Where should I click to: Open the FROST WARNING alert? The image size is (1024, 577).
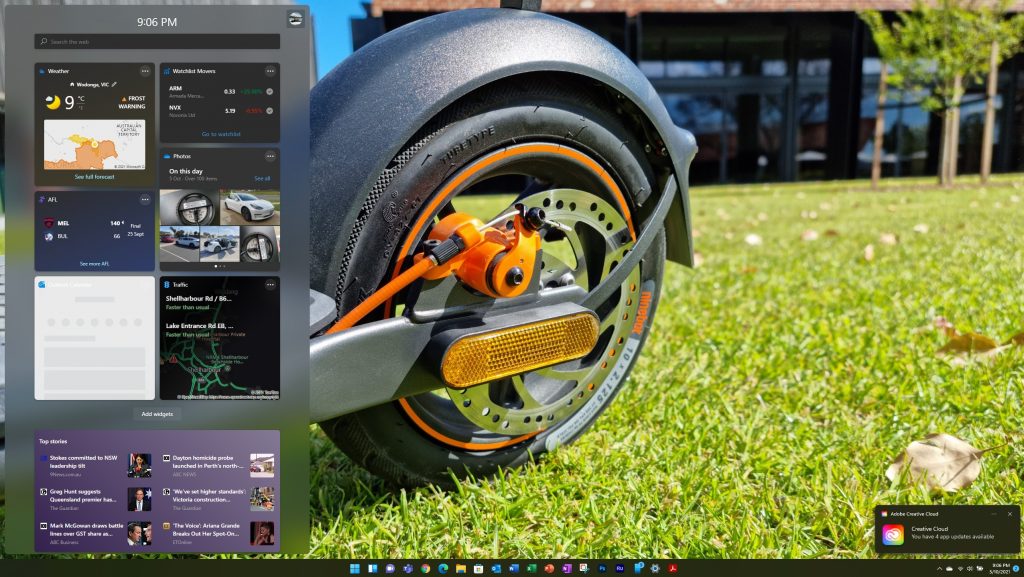133,102
